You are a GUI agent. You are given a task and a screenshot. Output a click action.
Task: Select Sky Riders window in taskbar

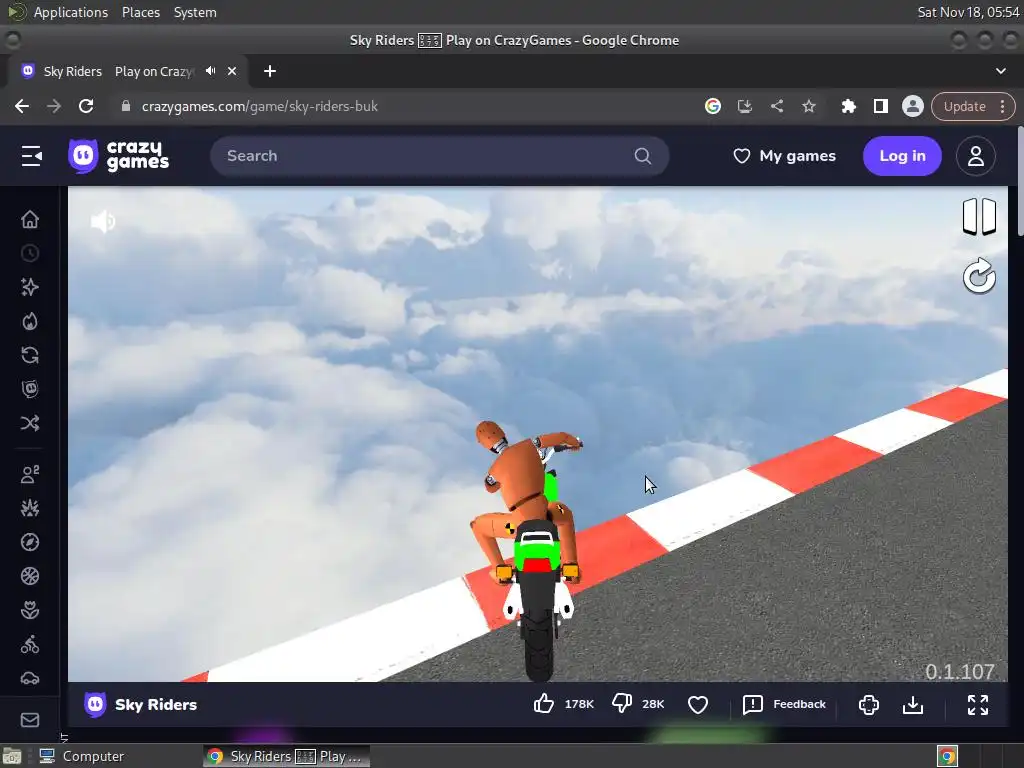(287, 756)
